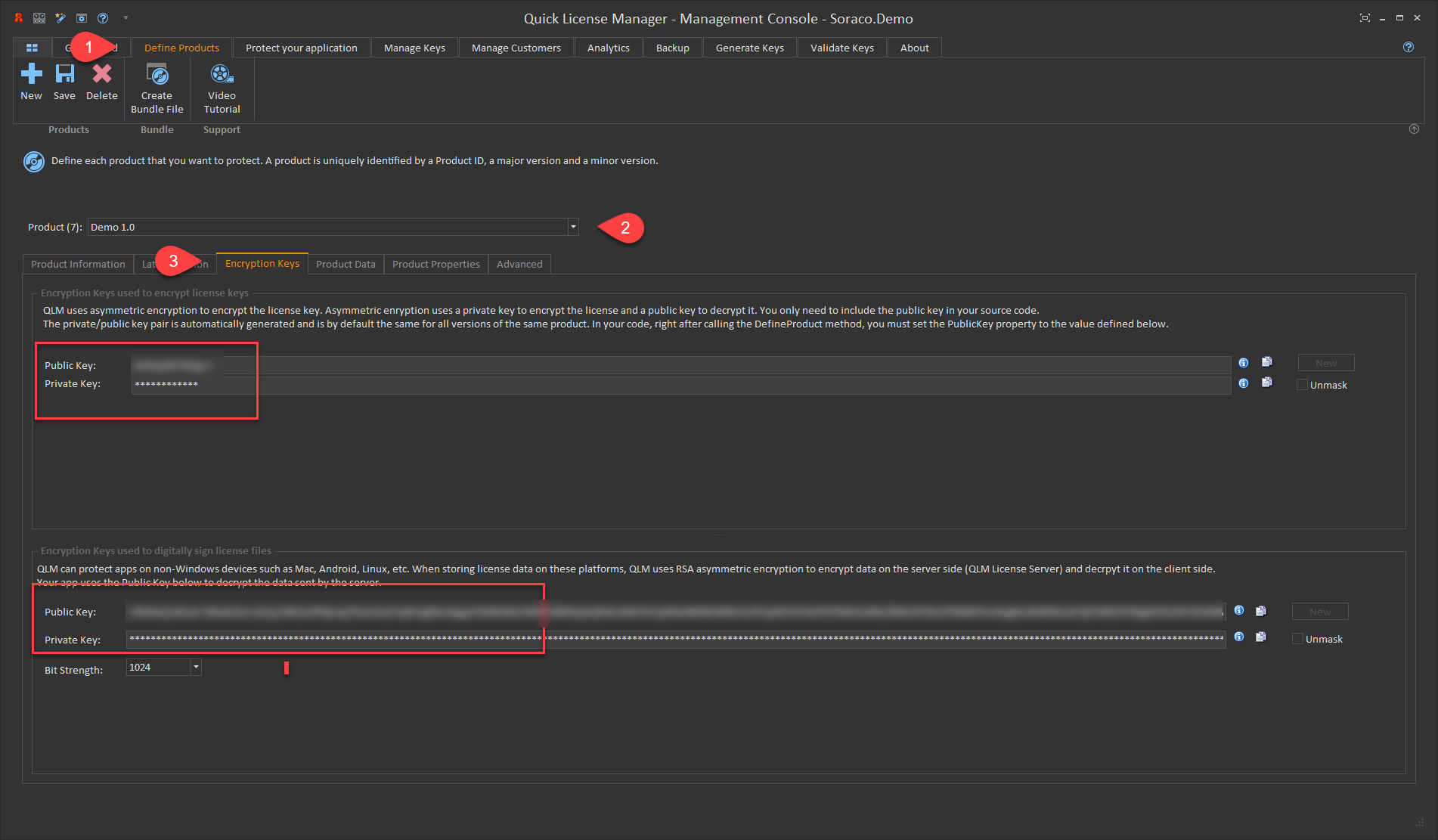Show info for license Public Key
This screenshot has height=840, width=1438.
(x=1244, y=363)
